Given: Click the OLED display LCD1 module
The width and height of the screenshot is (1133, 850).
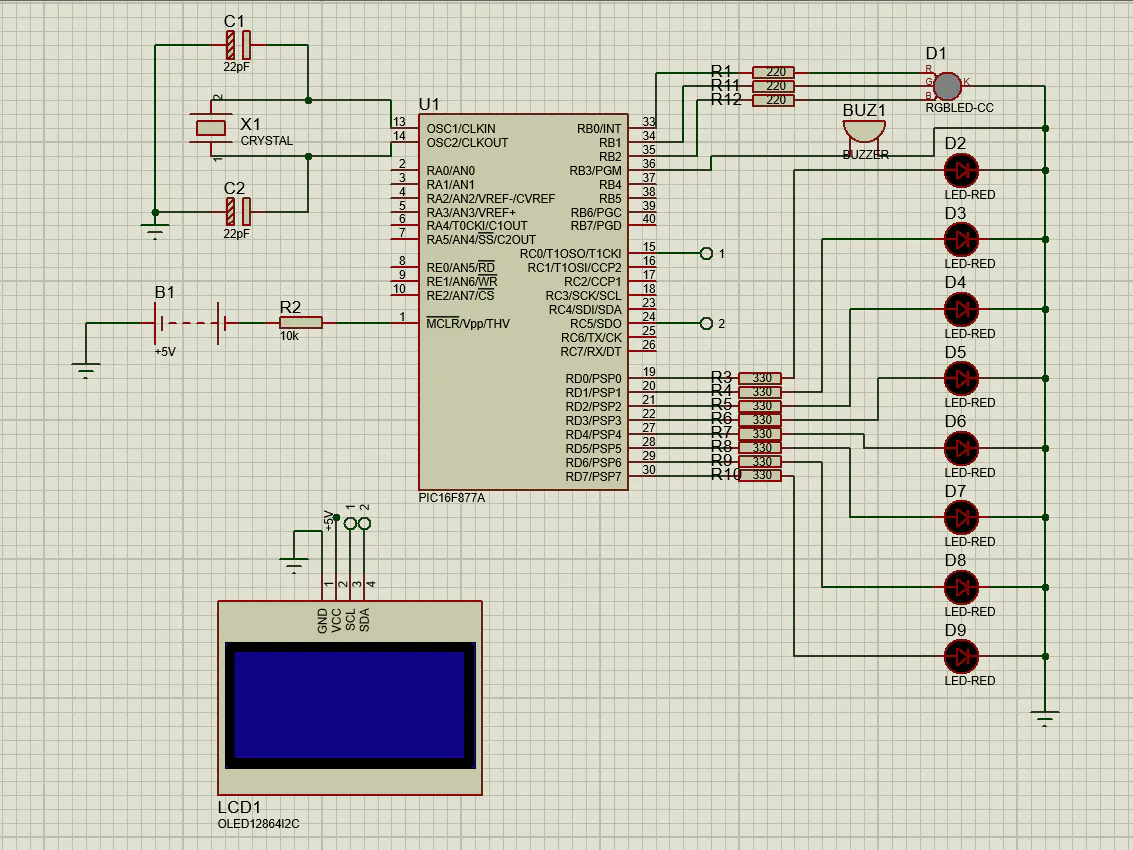Looking at the screenshot, I should [350, 697].
